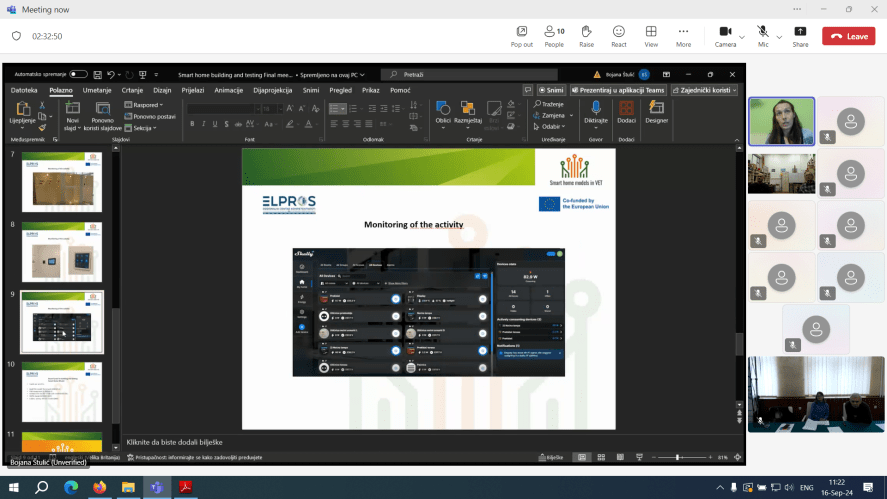
Task: Click Prezentiraj u aplikaciji Teams
Action: click(618, 90)
